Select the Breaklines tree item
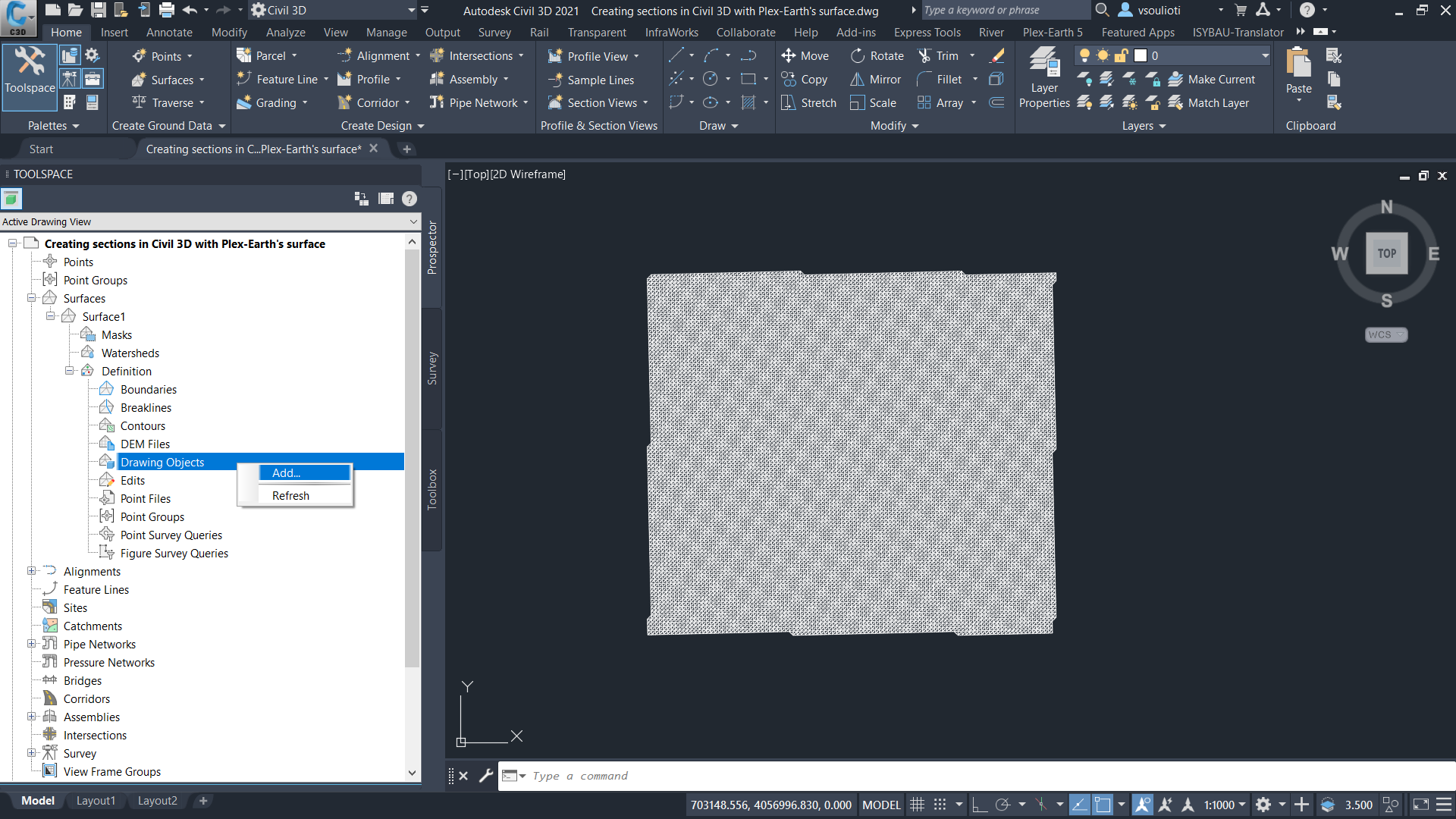 [146, 407]
